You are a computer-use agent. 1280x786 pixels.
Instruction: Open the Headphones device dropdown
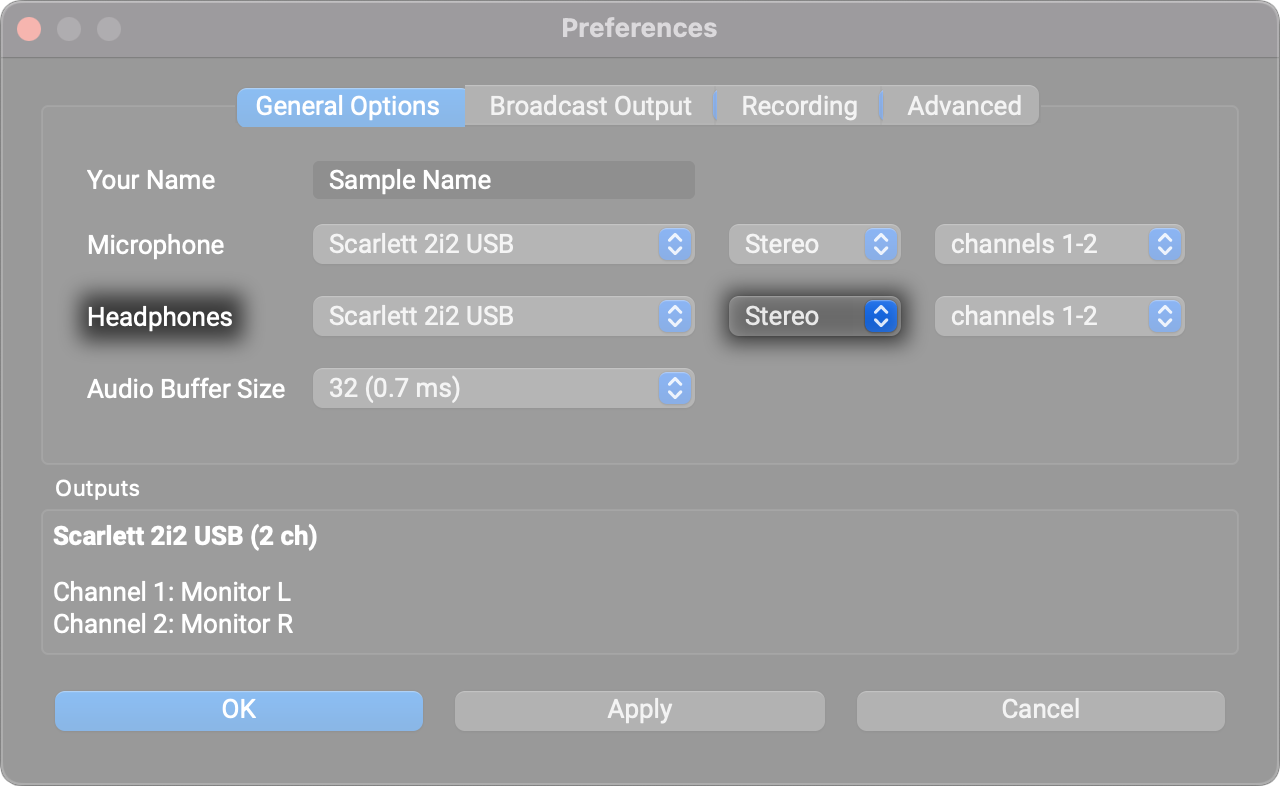tap(503, 317)
